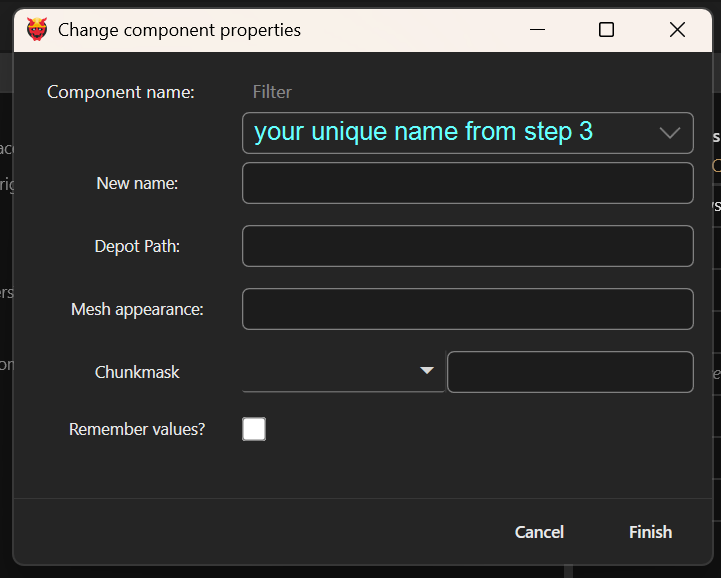721x578 pixels.
Task: Tick the Remember values checkbox
Action: coord(254,429)
